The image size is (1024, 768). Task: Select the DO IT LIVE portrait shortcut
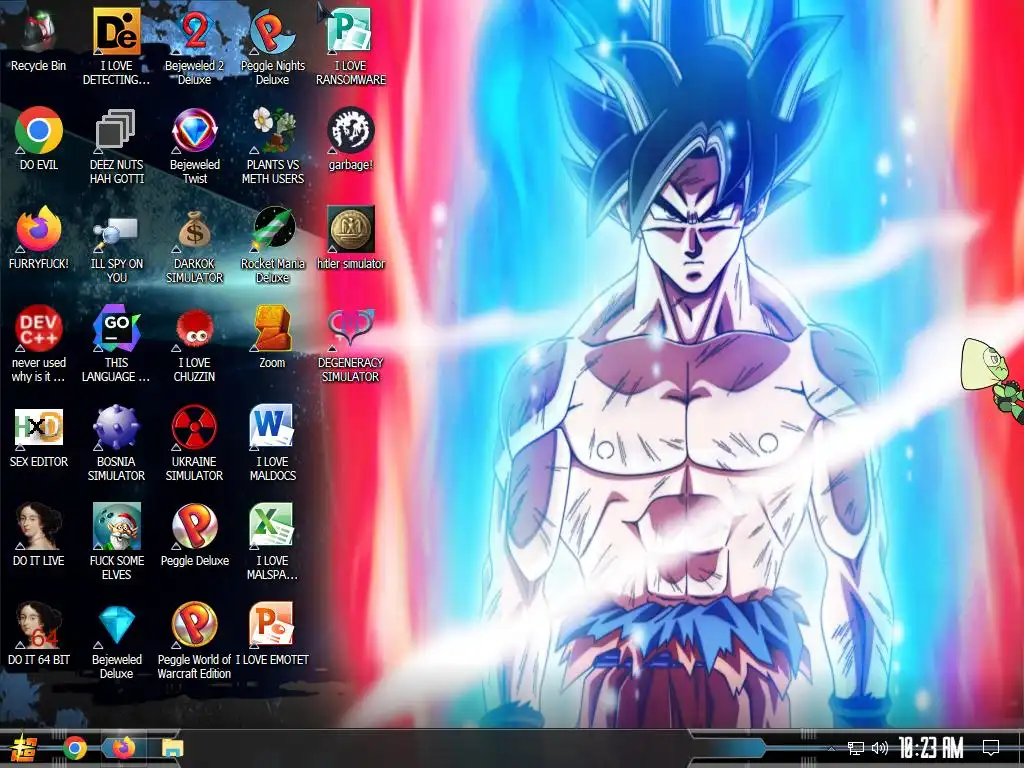click(x=39, y=536)
